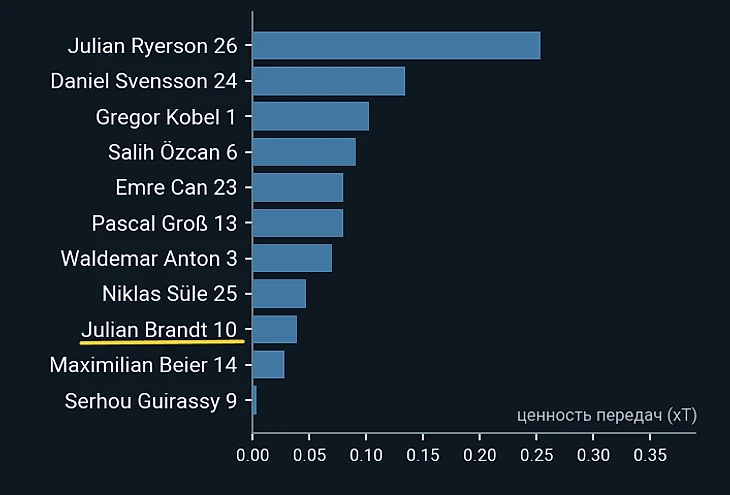
Task: Click the Julian Brandt 10 bar
Action: click(275, 329)
